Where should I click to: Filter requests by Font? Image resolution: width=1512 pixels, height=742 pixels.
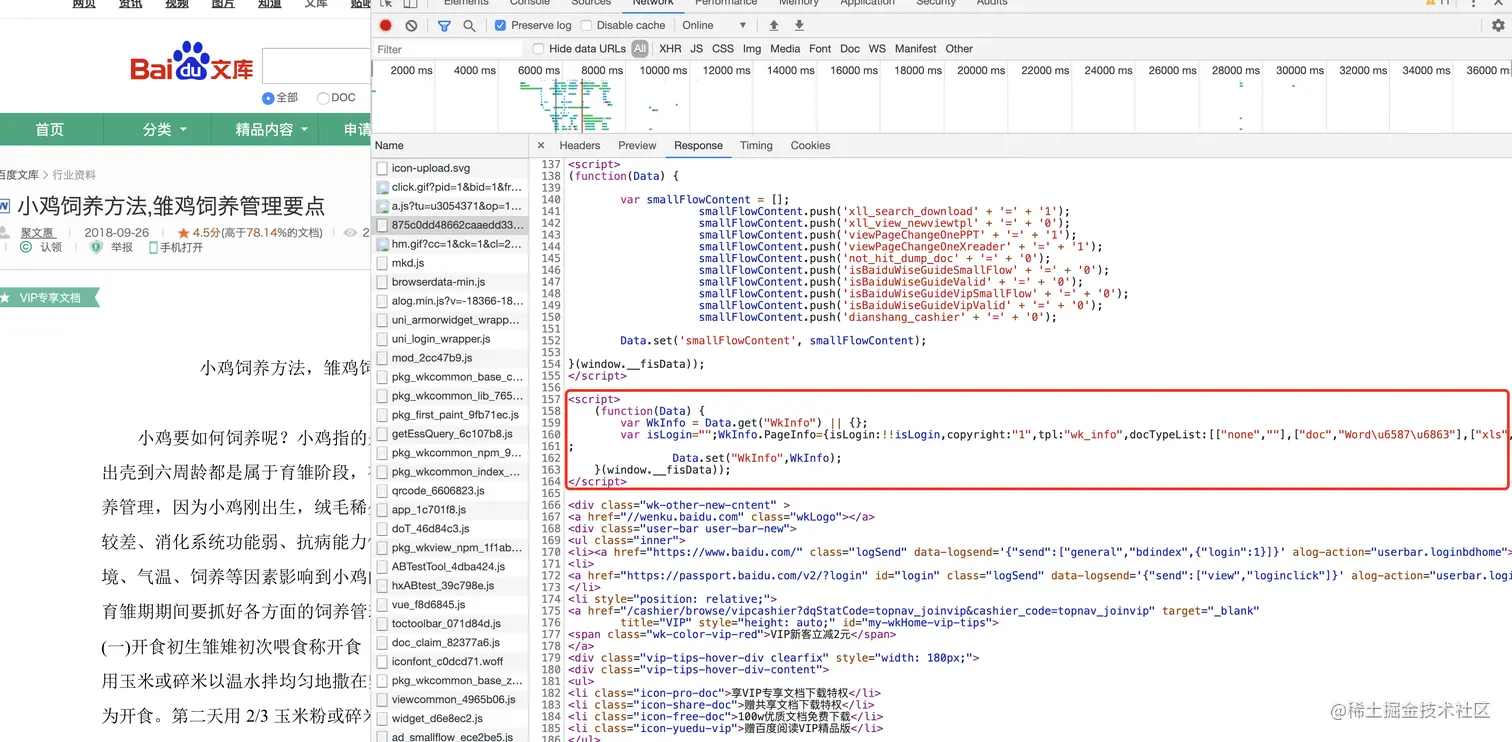(820, 48)
